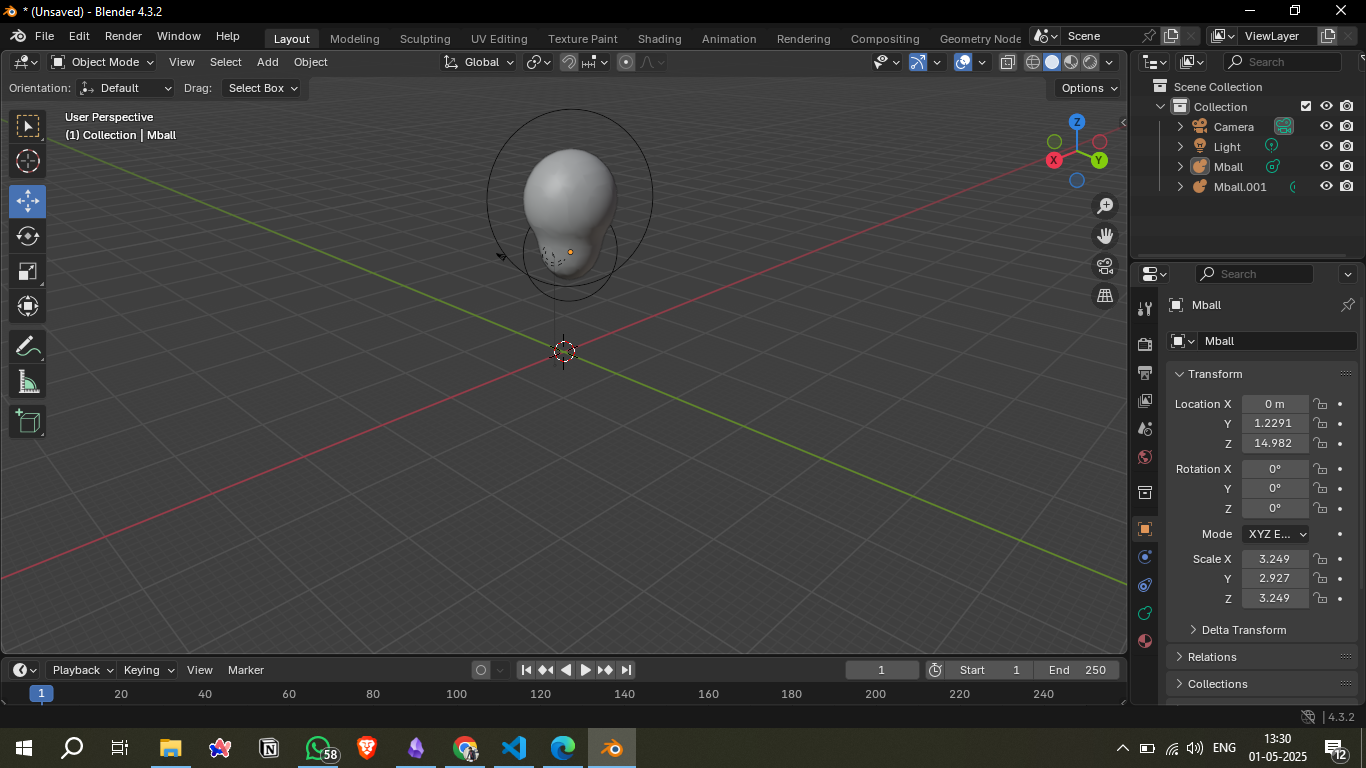Viewport: 1366px width, 768px height.
Task: Hide the Camera object in the viewport
Action: click(x=1326, y=127)
